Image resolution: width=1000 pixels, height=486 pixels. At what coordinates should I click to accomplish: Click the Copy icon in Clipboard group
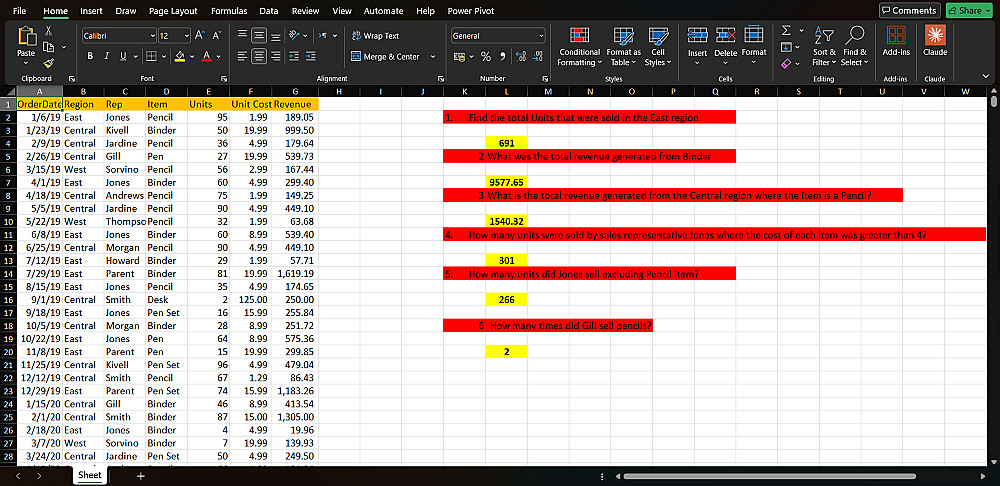point(48,47)
